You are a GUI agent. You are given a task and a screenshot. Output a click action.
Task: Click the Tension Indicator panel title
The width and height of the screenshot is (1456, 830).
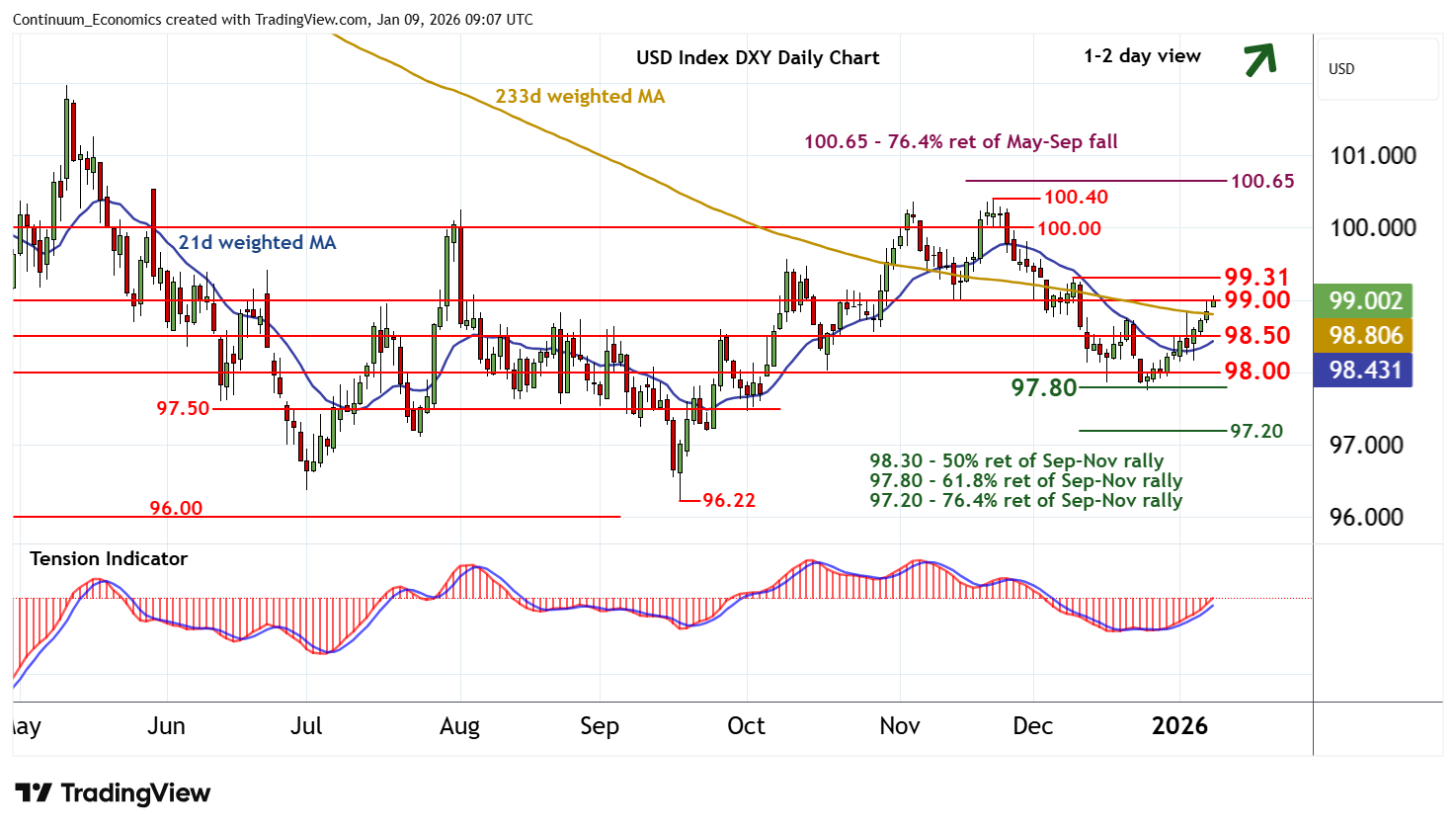click(x=109, y=558)
